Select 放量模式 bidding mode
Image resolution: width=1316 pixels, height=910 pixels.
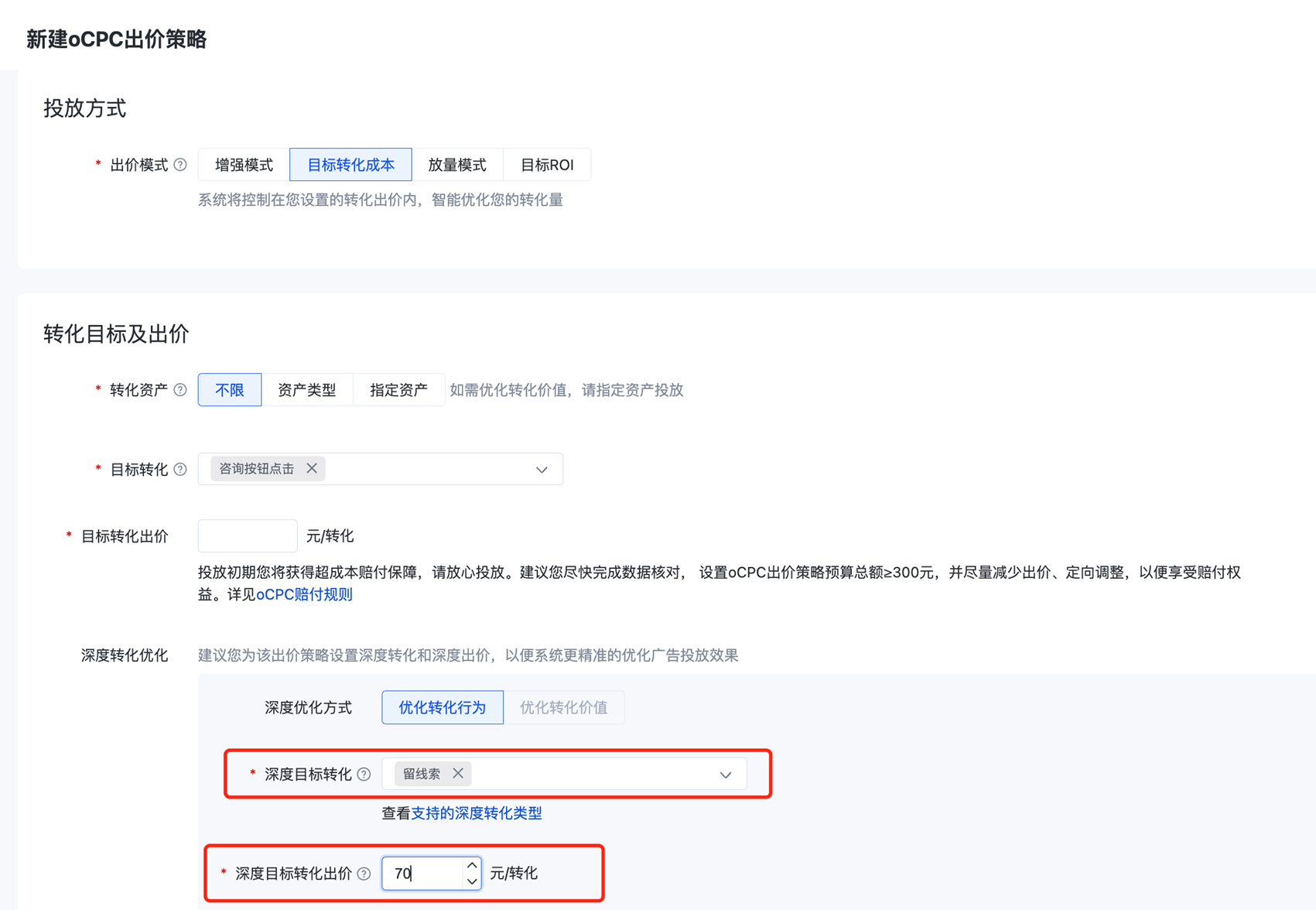pyautogui.click(x=457, y=165)
